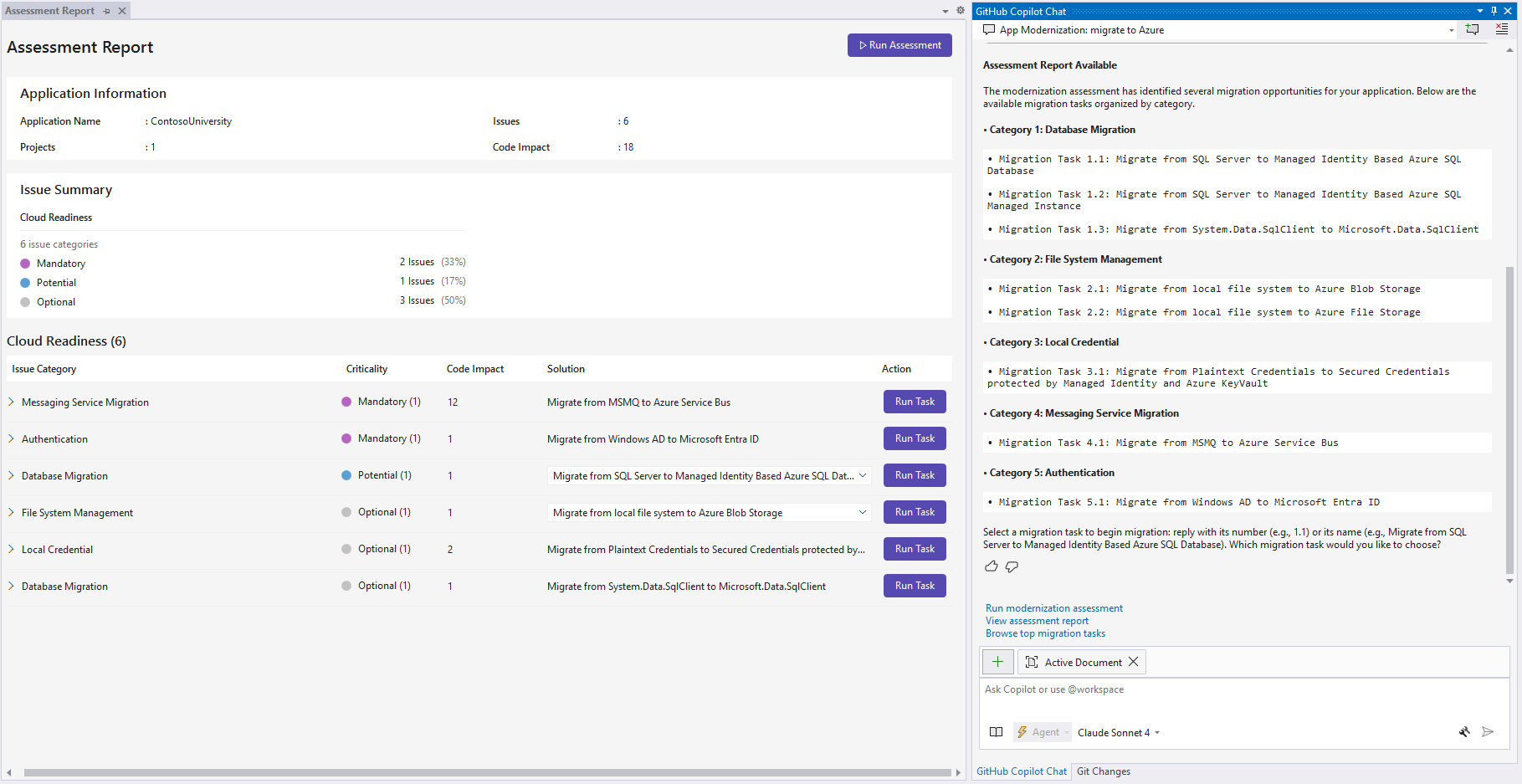Open the references book icon in chat input
1522x784 pixels.
(996, 731)
